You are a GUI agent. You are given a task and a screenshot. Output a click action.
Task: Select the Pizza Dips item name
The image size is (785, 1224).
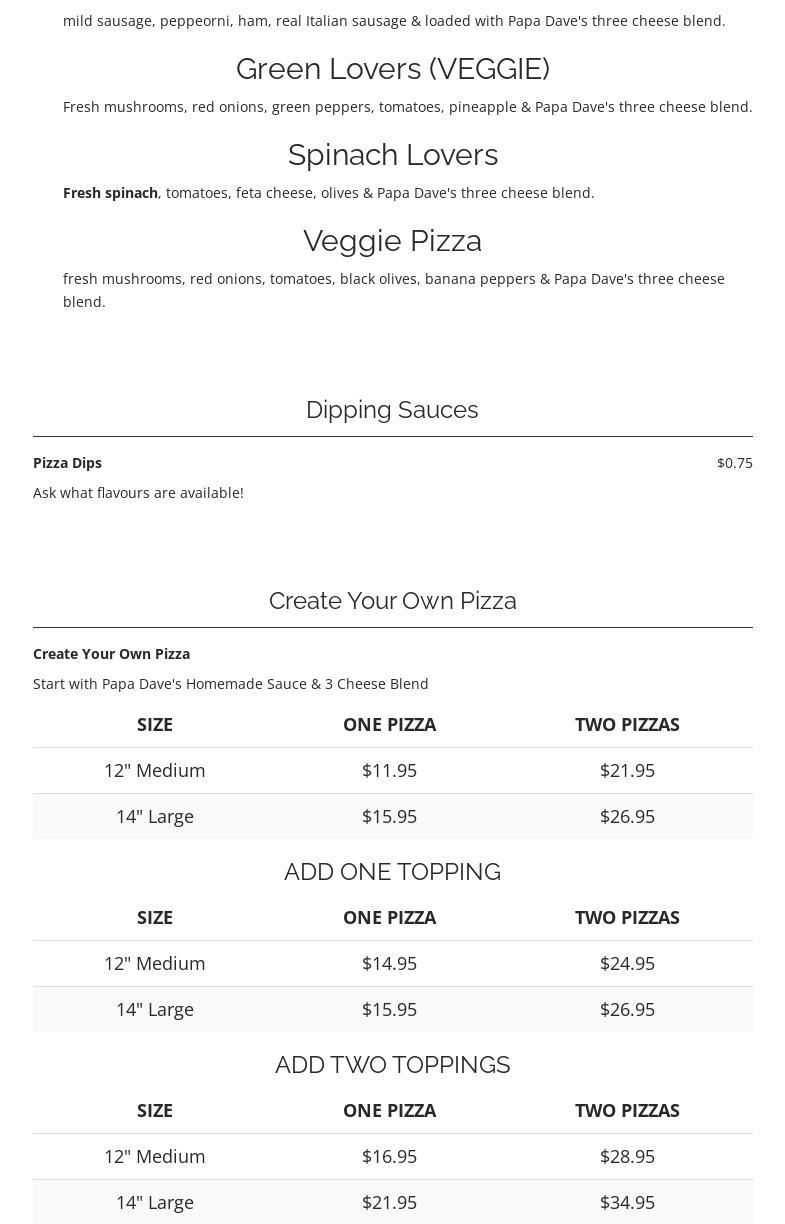(x=67, y=463)
